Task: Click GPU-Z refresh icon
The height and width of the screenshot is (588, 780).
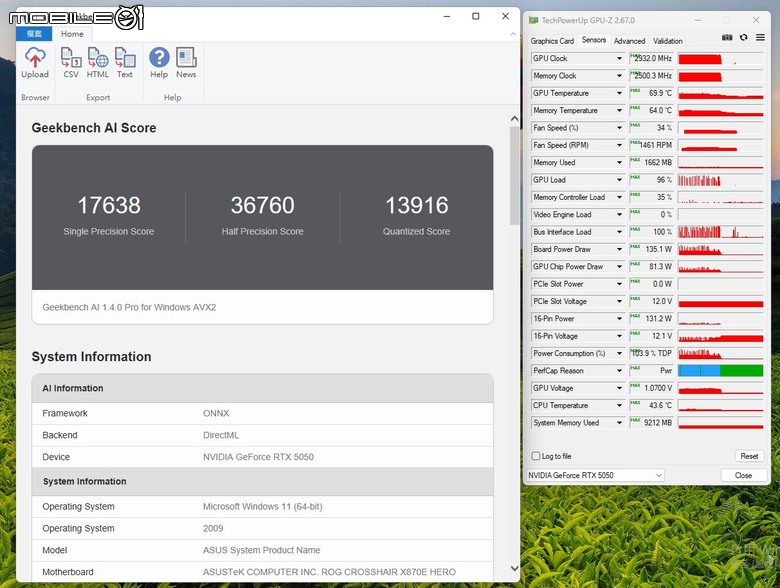Action: point(744,37)
